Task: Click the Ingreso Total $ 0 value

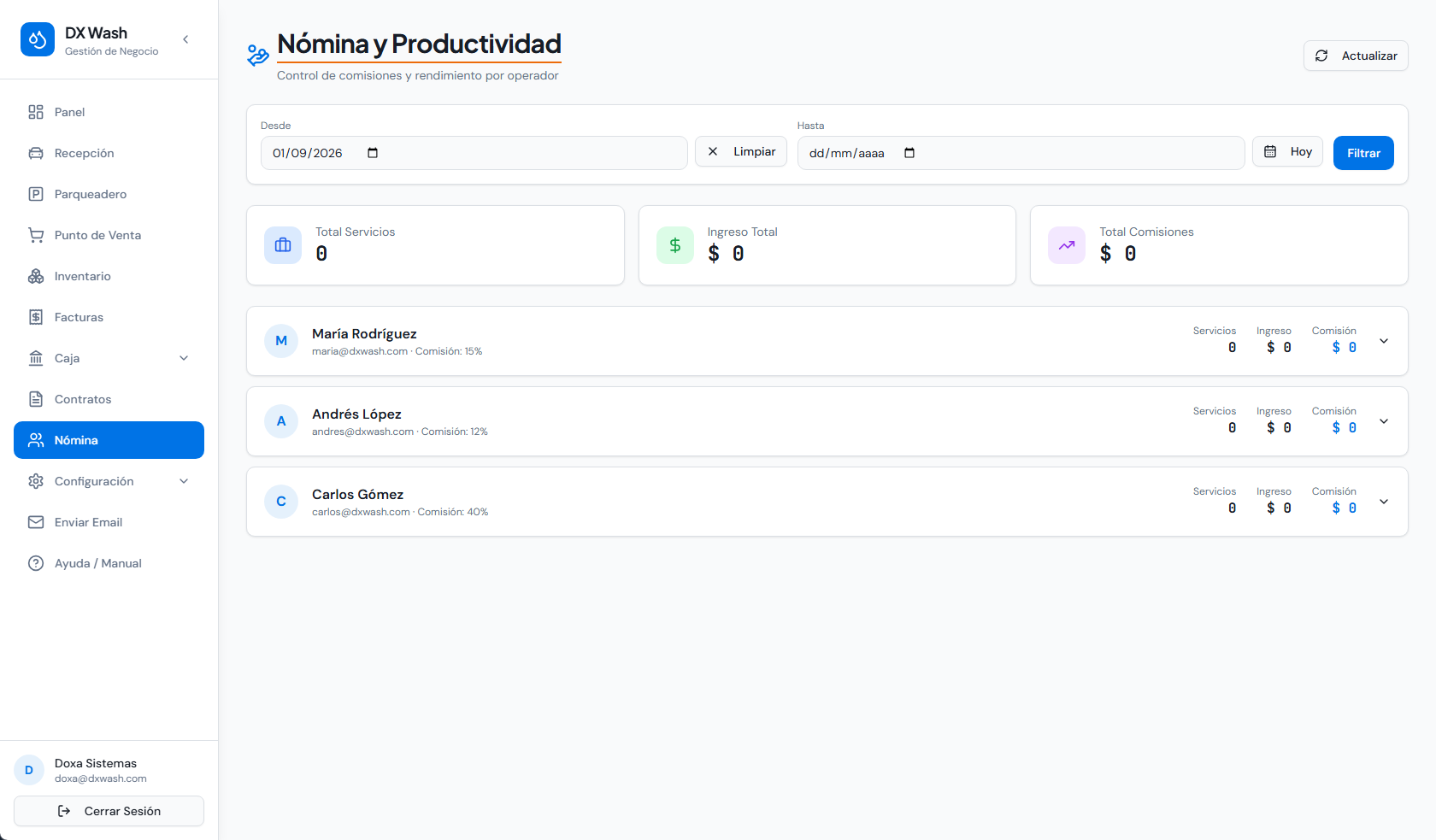Action: click(726, 254)
